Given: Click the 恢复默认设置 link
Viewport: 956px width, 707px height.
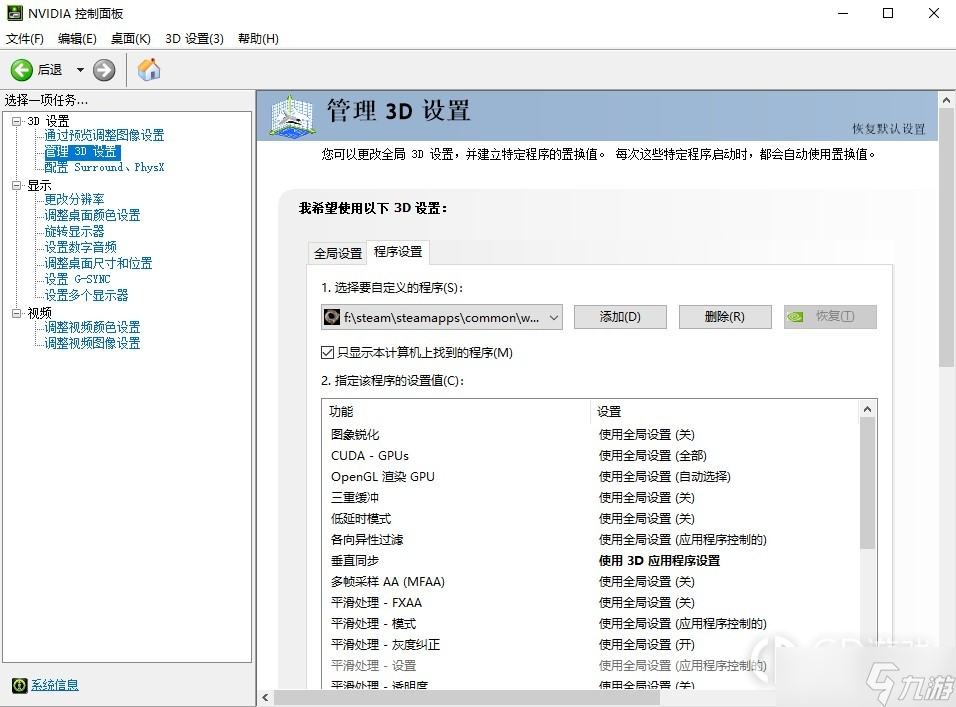Looking at the screenshot, I should point(888,129).
